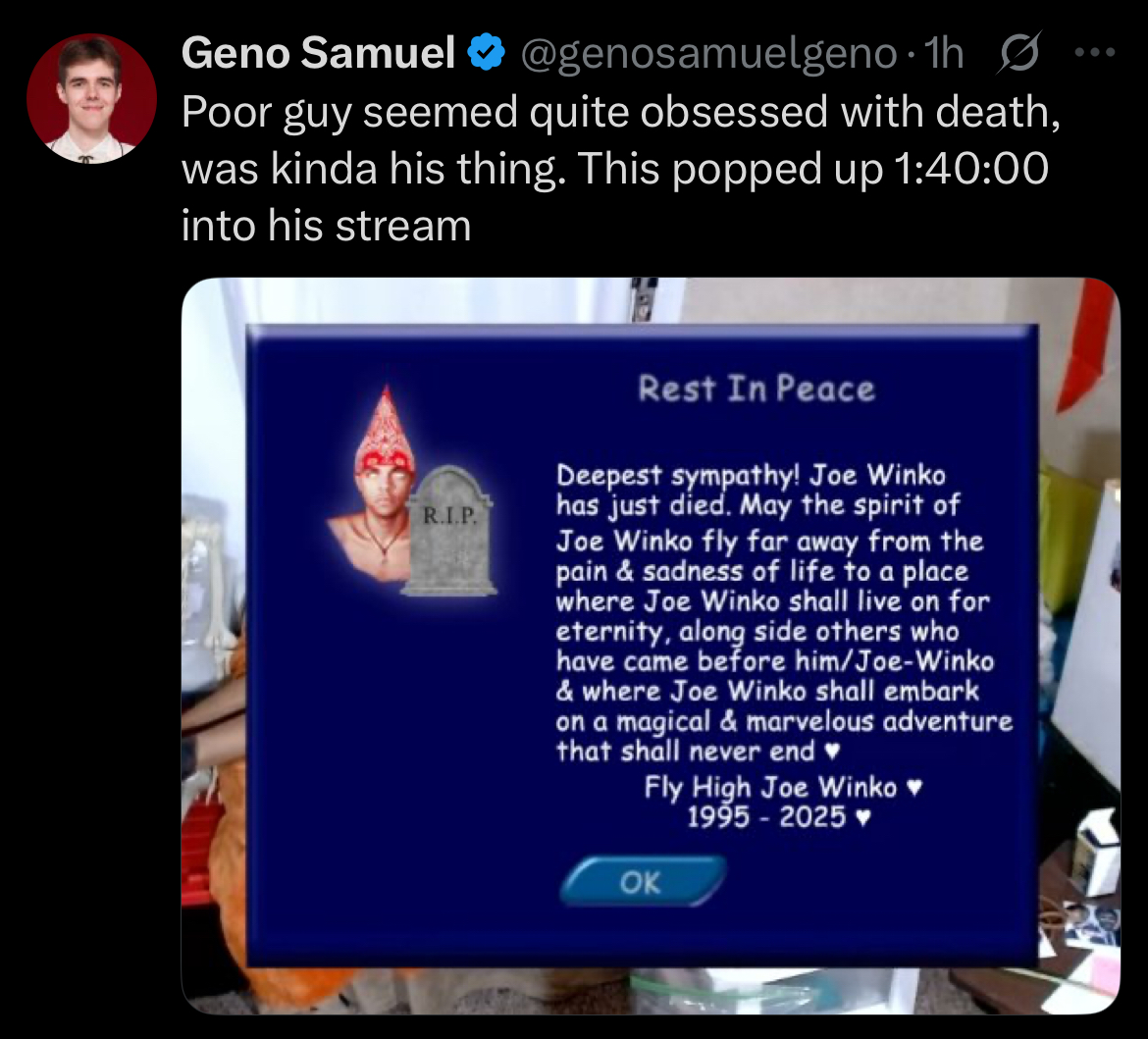
Task: Click the heart after 'Fly High Joe Winko'
Action: [913, 788]
